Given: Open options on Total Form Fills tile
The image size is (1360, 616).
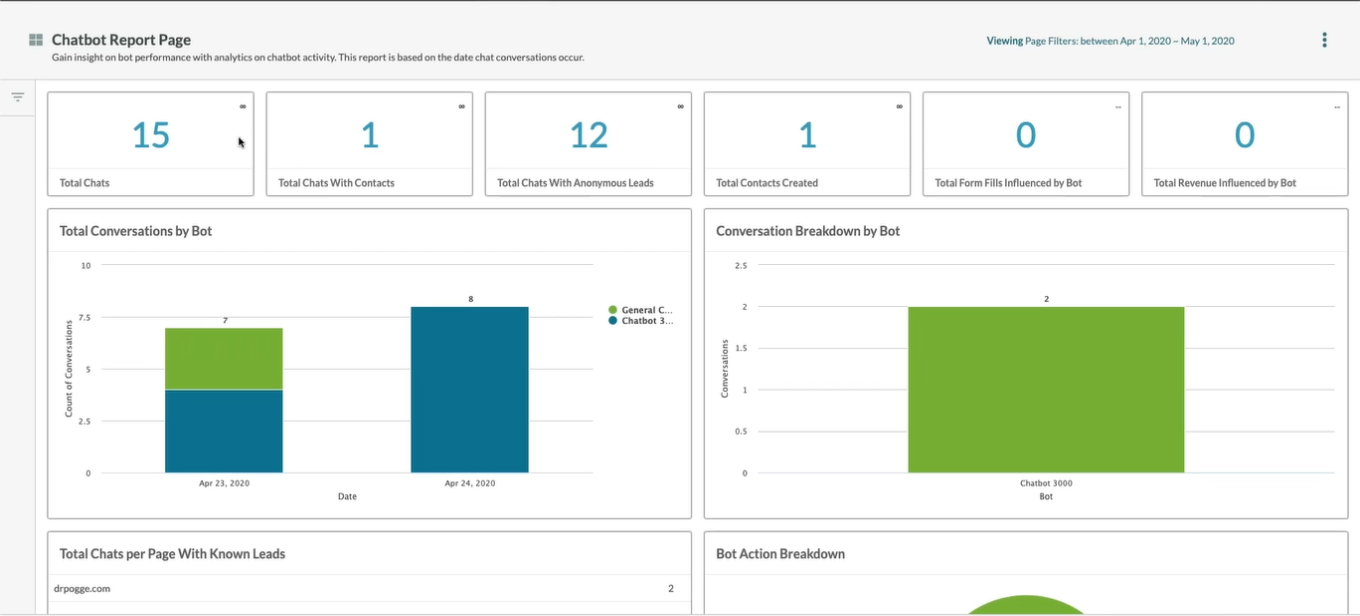Looking at the screenshot, I should coord(1118,107).
